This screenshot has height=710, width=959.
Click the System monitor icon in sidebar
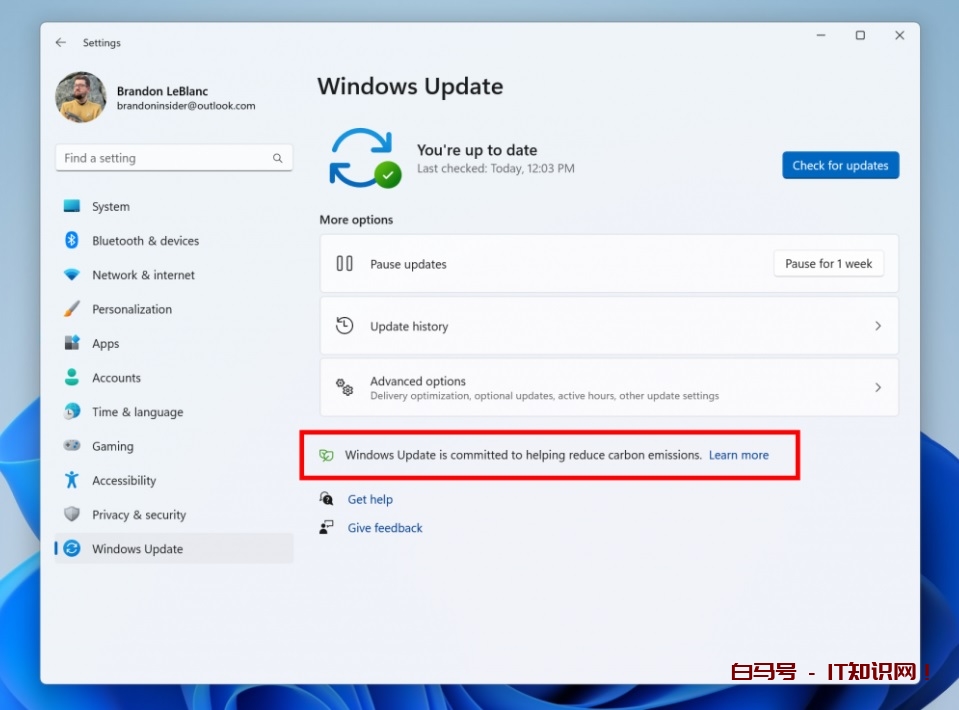(x=72, y=206)
